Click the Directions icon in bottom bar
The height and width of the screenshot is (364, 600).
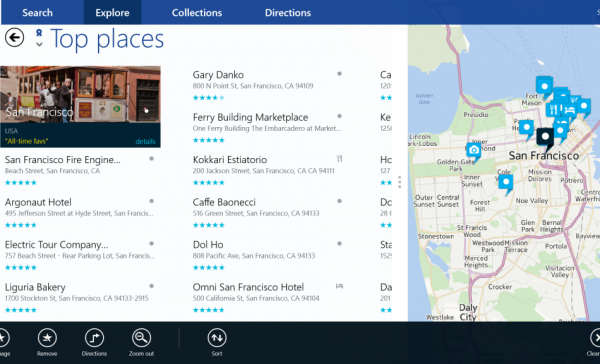click(94, 338)
